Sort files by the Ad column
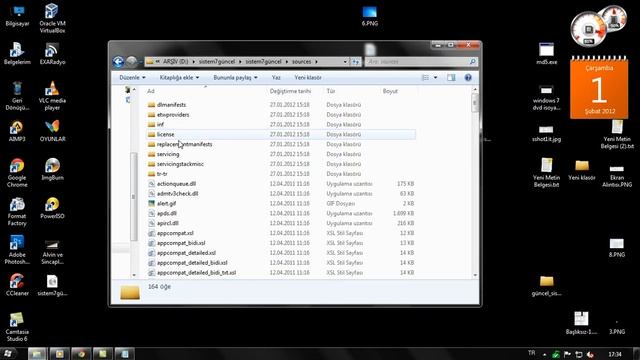The image size is (640, 360). (205, 91)
